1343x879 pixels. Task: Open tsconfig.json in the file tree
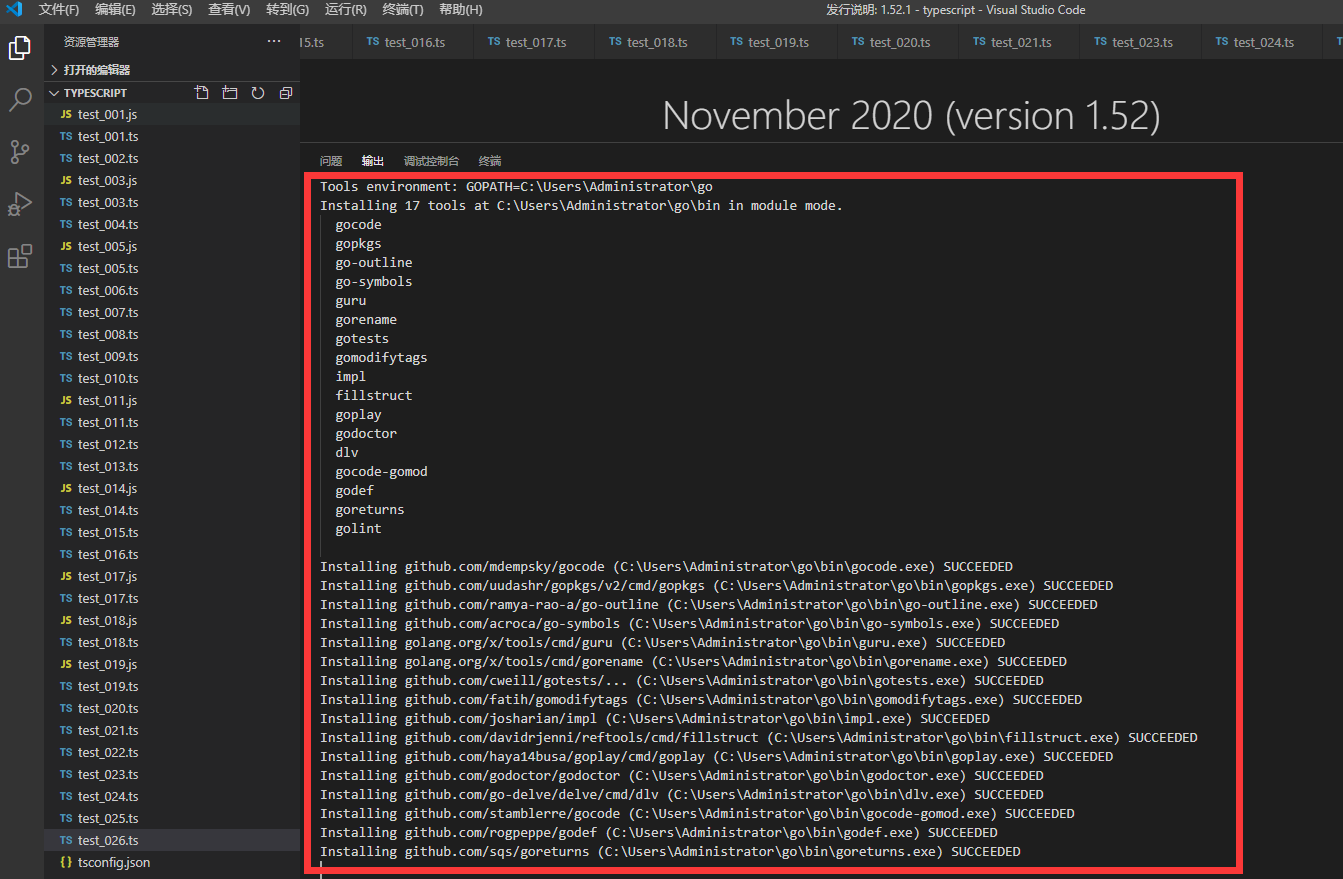172,862
